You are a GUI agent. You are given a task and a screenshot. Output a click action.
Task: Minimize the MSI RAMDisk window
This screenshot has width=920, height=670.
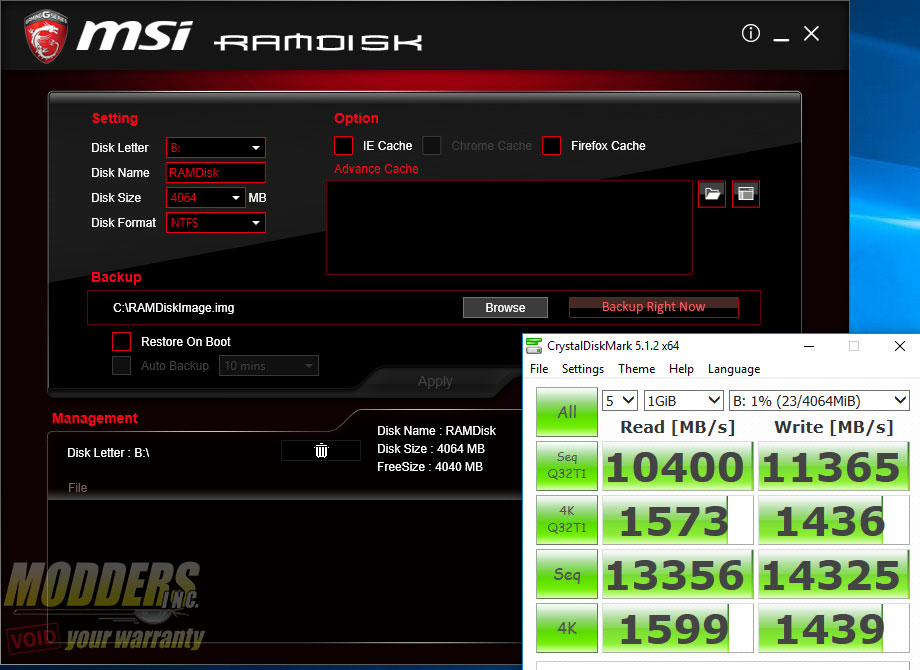[x=781, y=39]
